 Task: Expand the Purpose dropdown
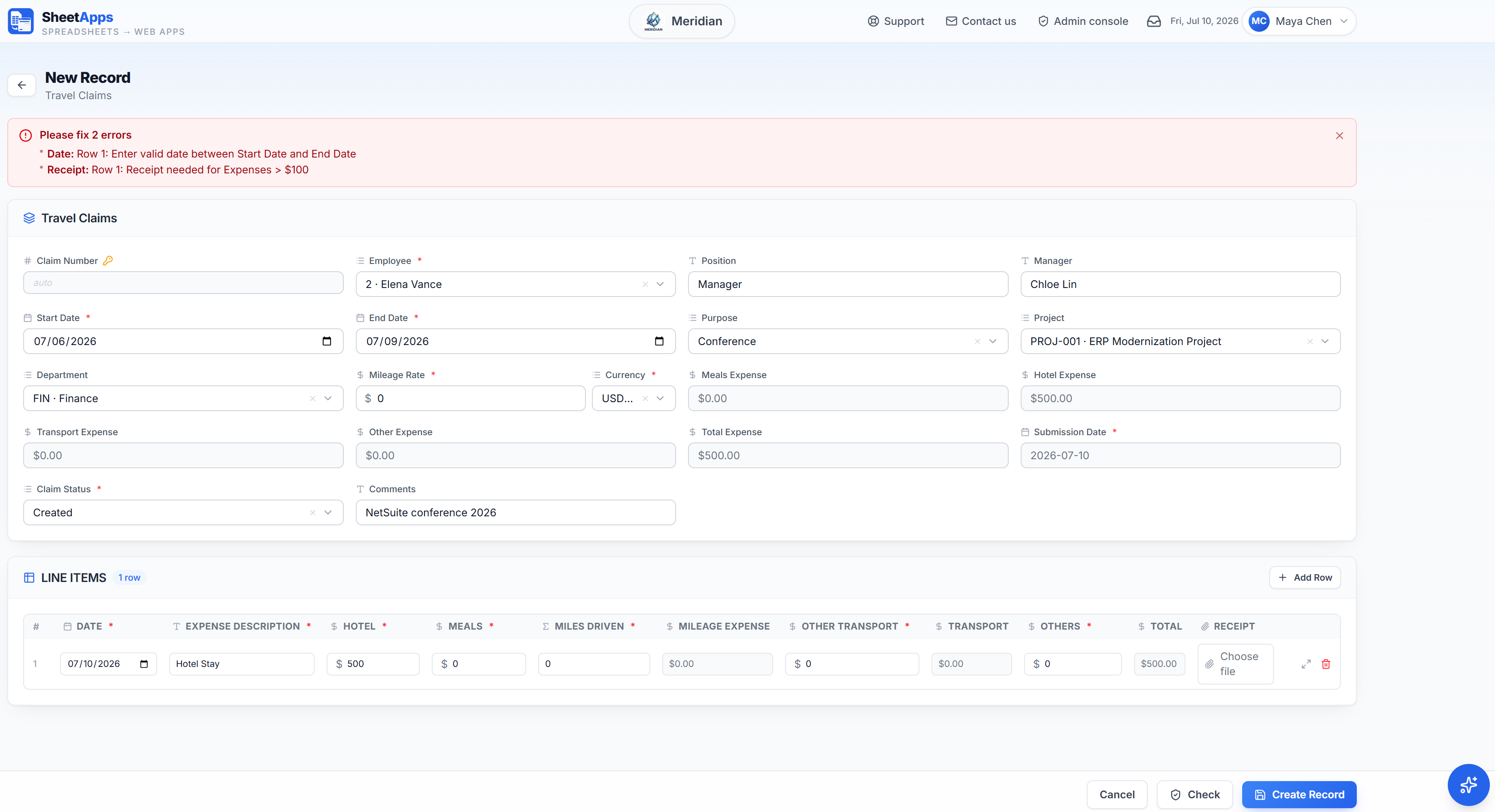992,341
